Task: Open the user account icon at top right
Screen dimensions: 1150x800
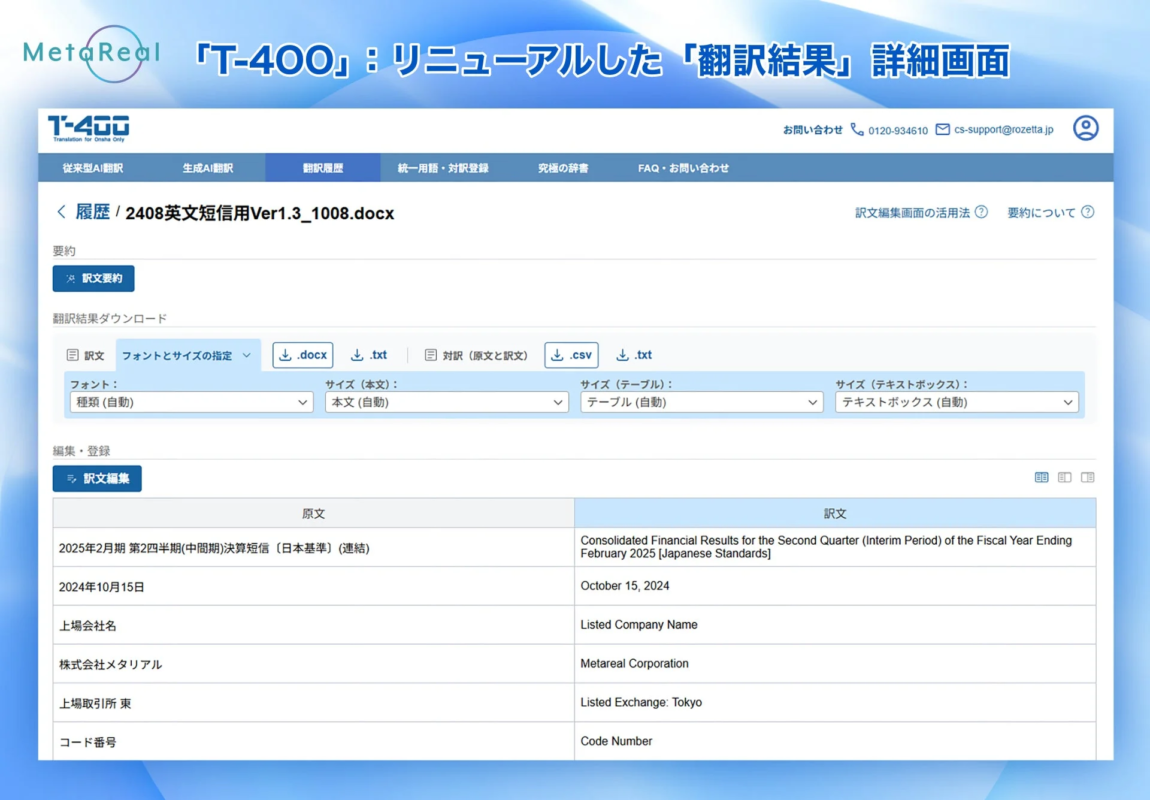Action: coord(1086,129)
